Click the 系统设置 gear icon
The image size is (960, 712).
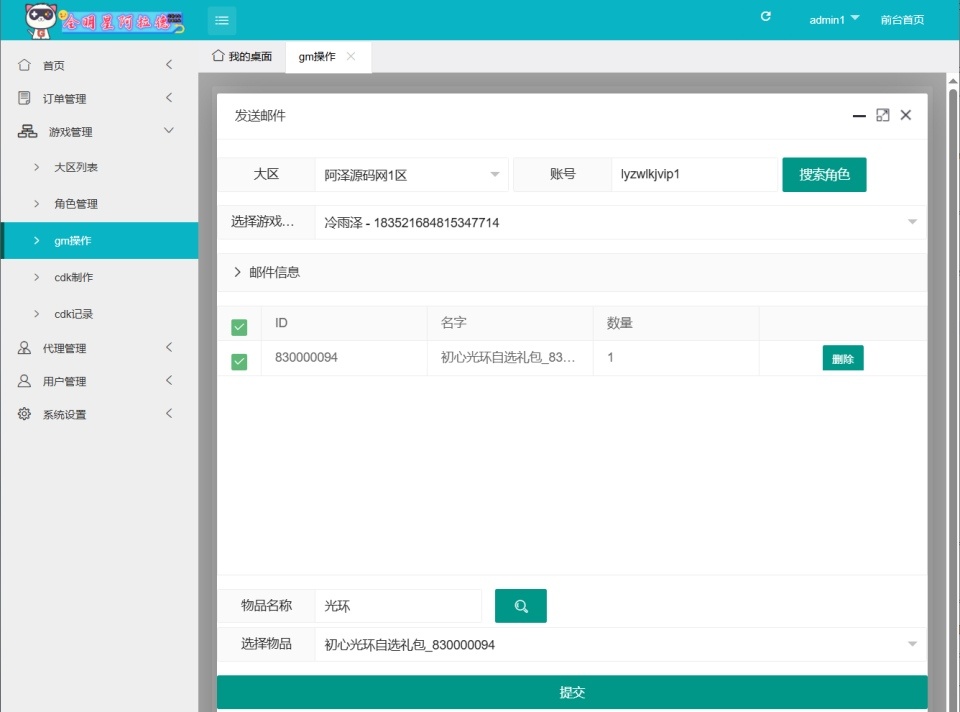[x=24, y=414]
